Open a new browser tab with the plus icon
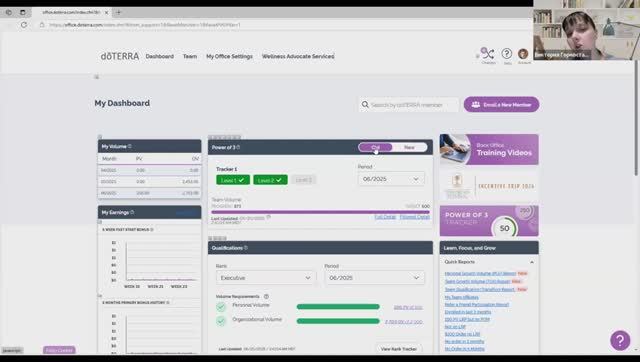 [x=119, y=12]
